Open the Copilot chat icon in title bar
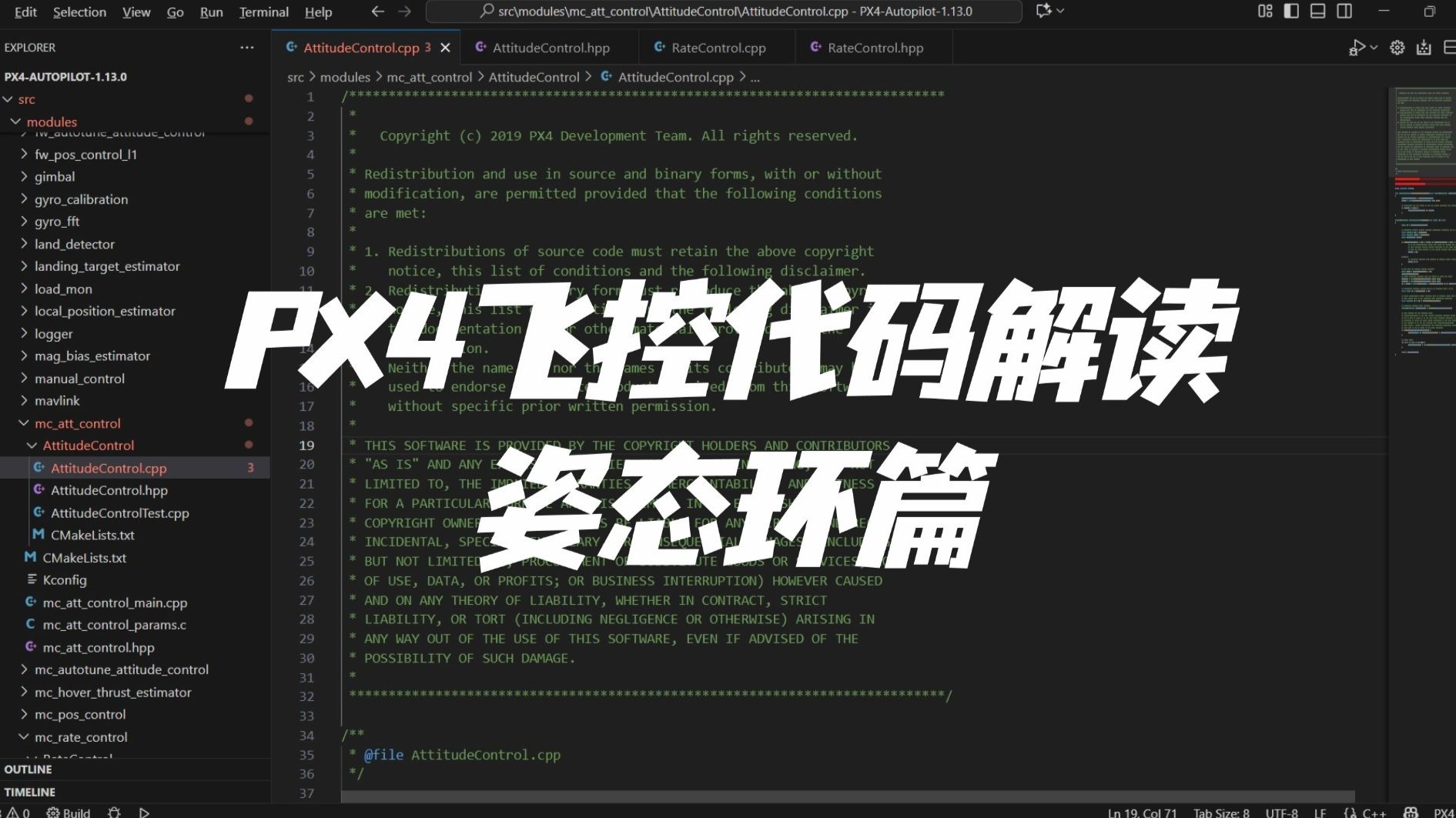Viewport: 1456px width, 818px height. click(x=1043, y=11)
